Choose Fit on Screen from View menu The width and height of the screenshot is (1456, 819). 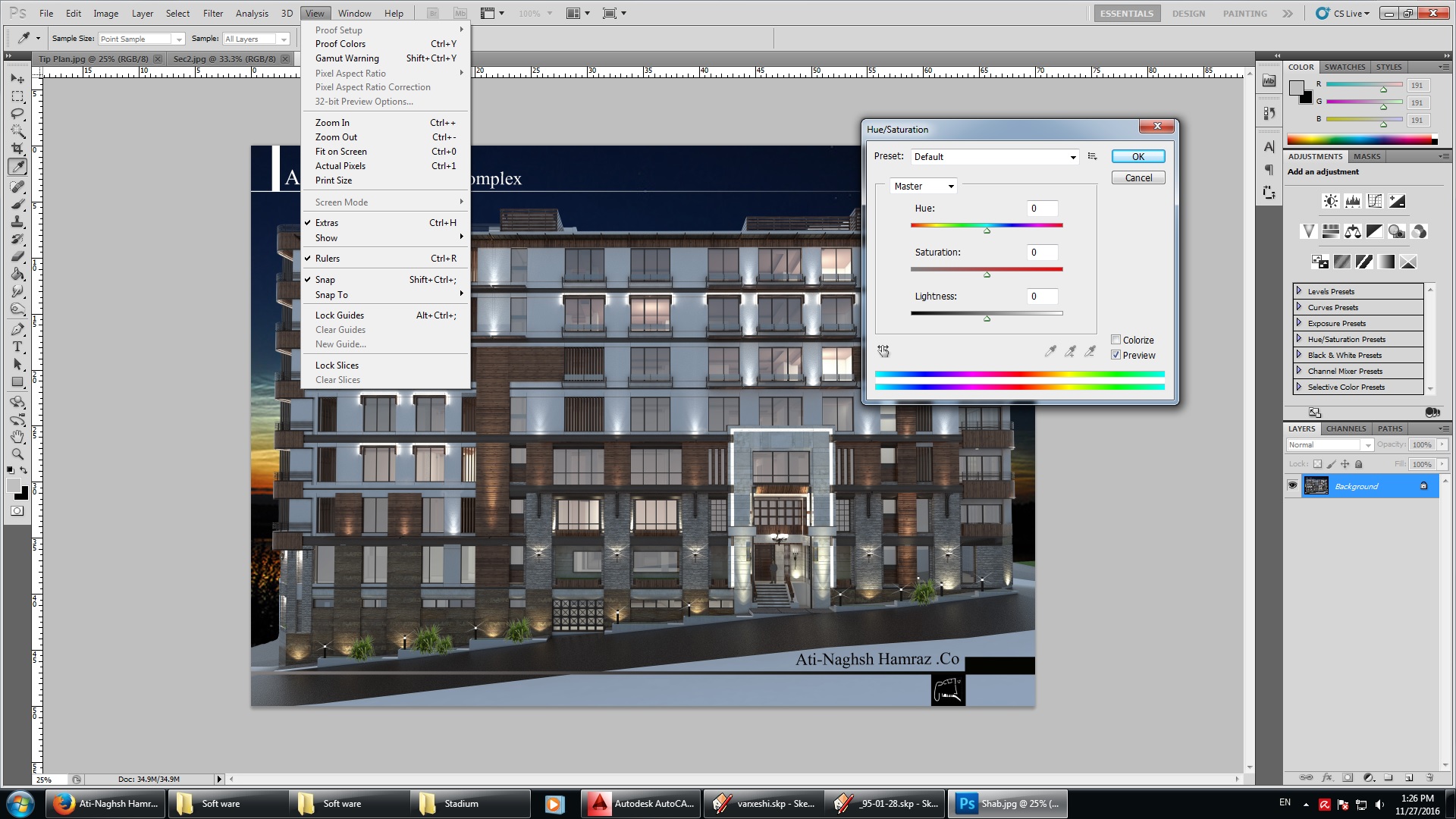[385, 152]
